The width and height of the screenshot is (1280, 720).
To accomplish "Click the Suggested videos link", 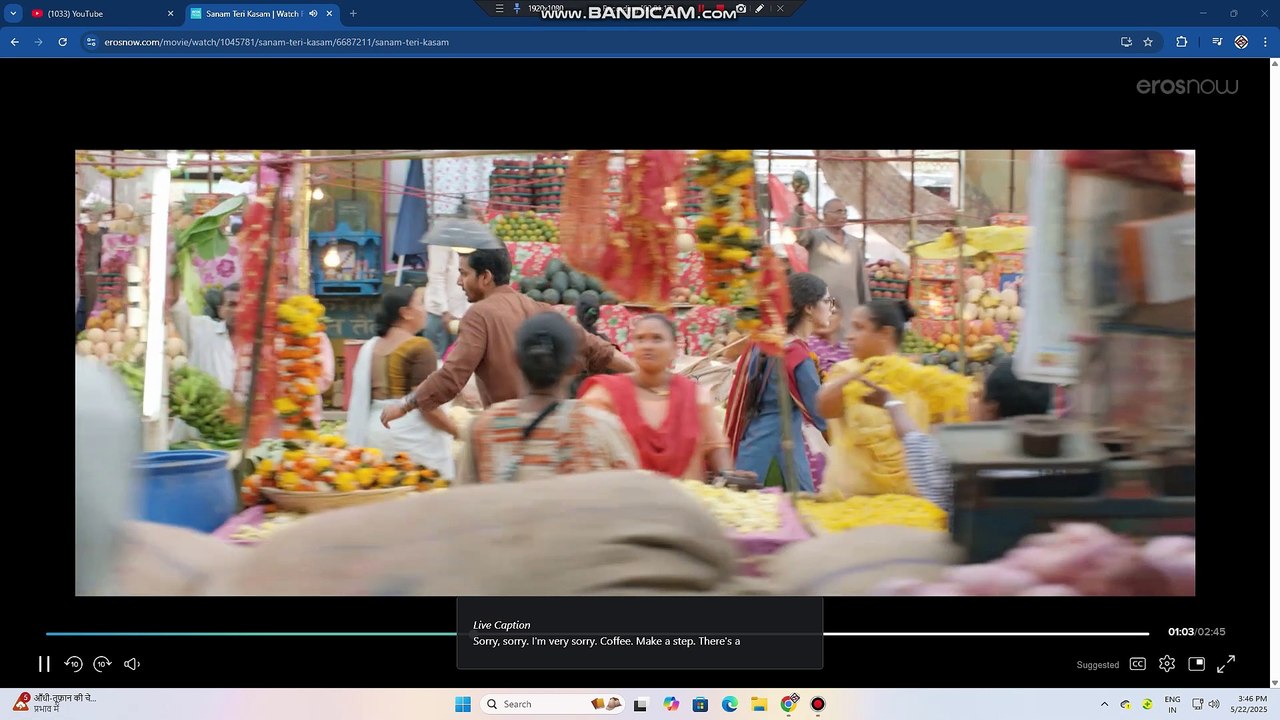I will (x=1097, y=665).
